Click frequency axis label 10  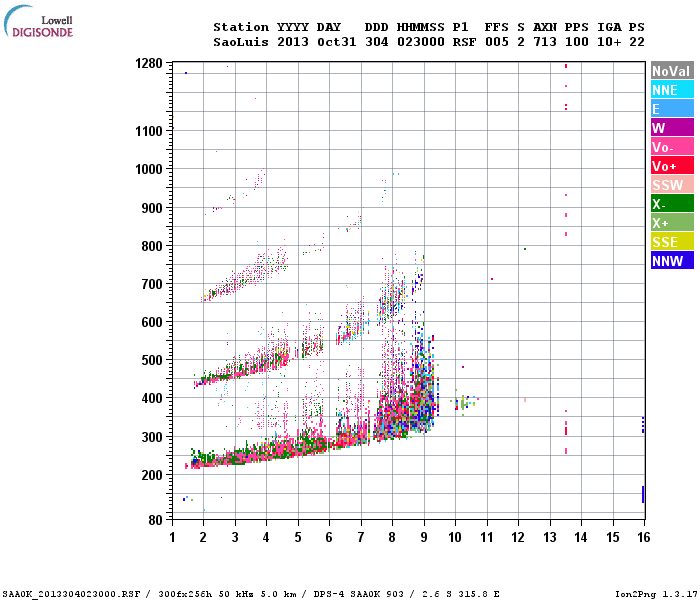click(455, 537)
